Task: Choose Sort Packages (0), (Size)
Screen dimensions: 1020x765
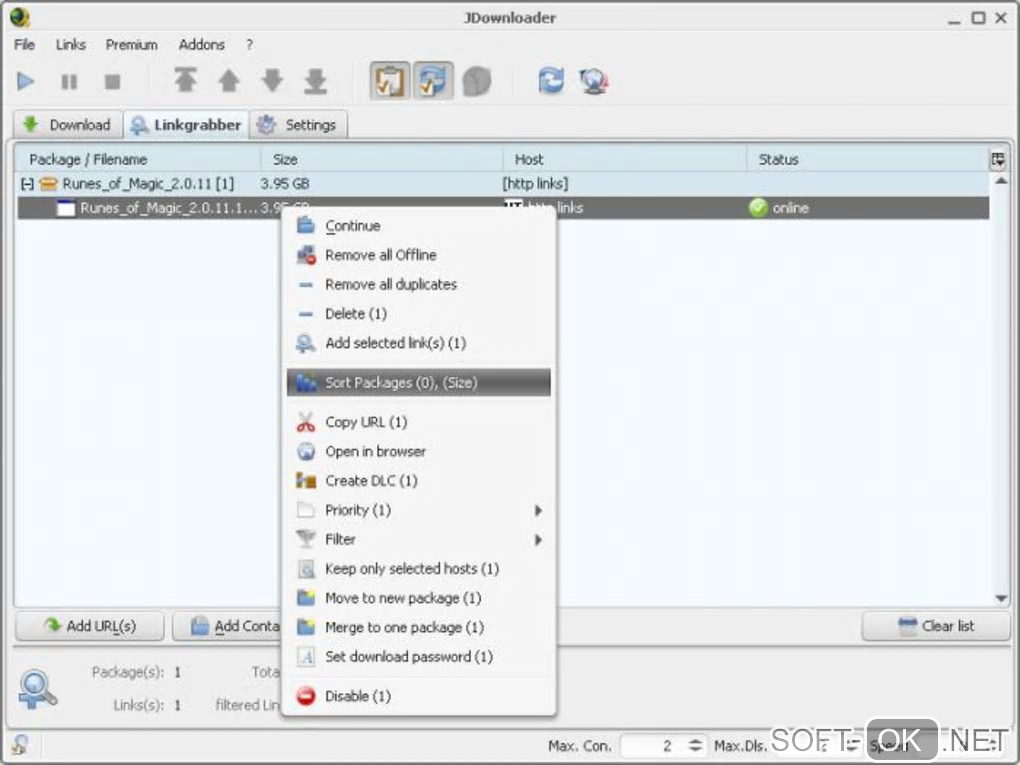Action: [x=418, y=382]
